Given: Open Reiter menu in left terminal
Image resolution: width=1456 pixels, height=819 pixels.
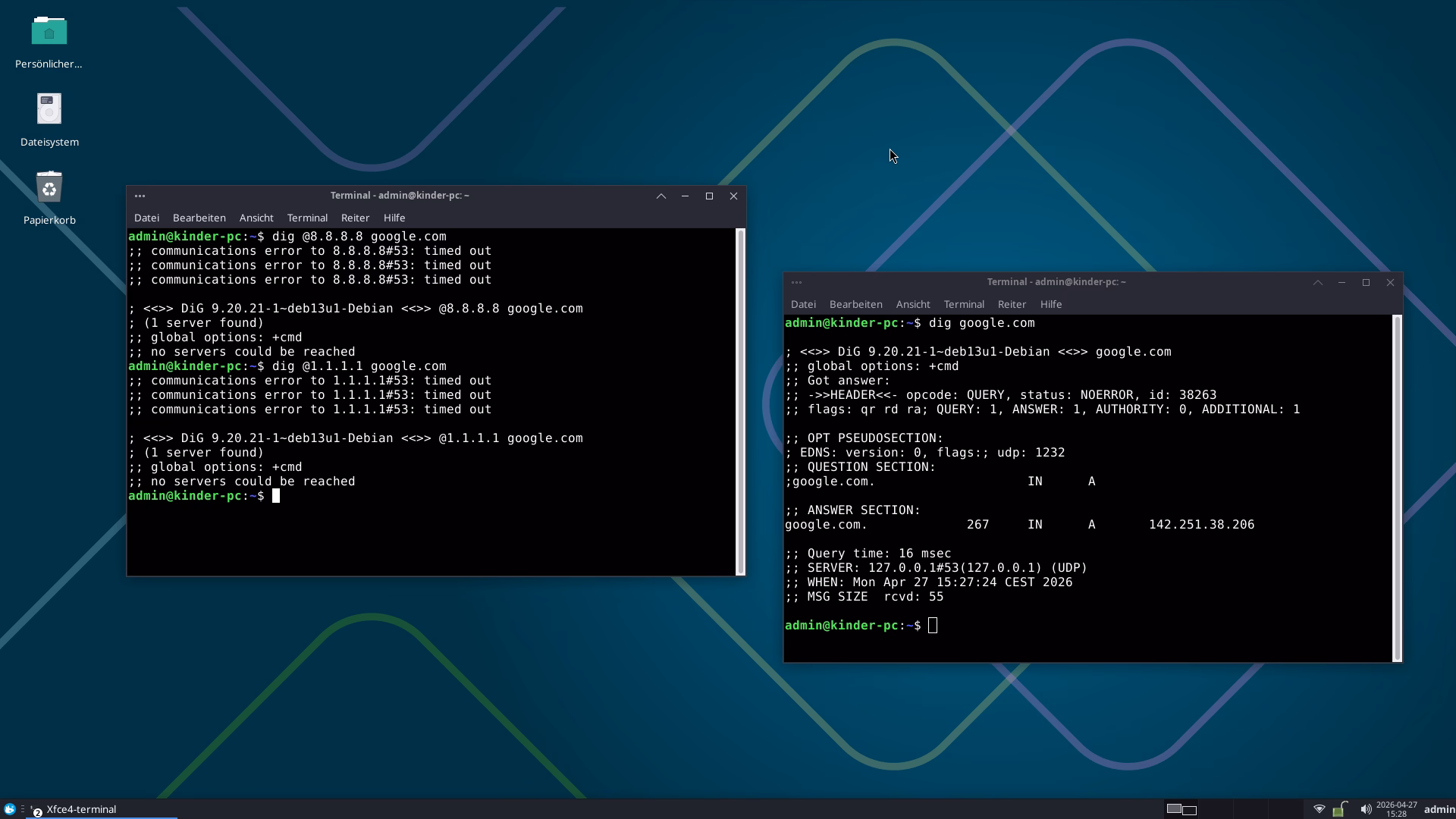Looking at the screenshot, I should tap(355, 218).
